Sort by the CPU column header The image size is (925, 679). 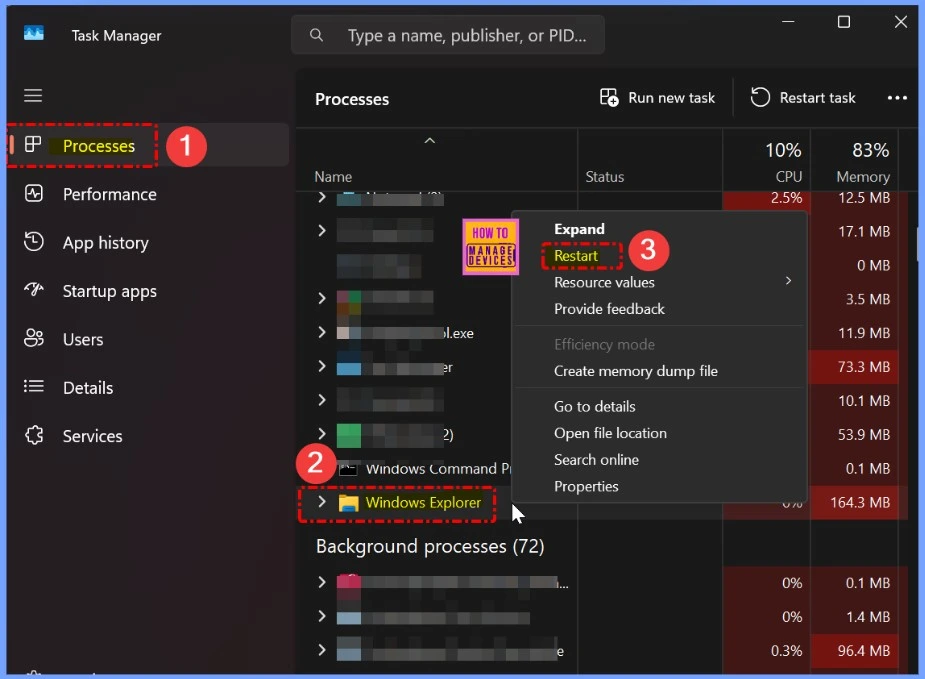pos(788,176)
